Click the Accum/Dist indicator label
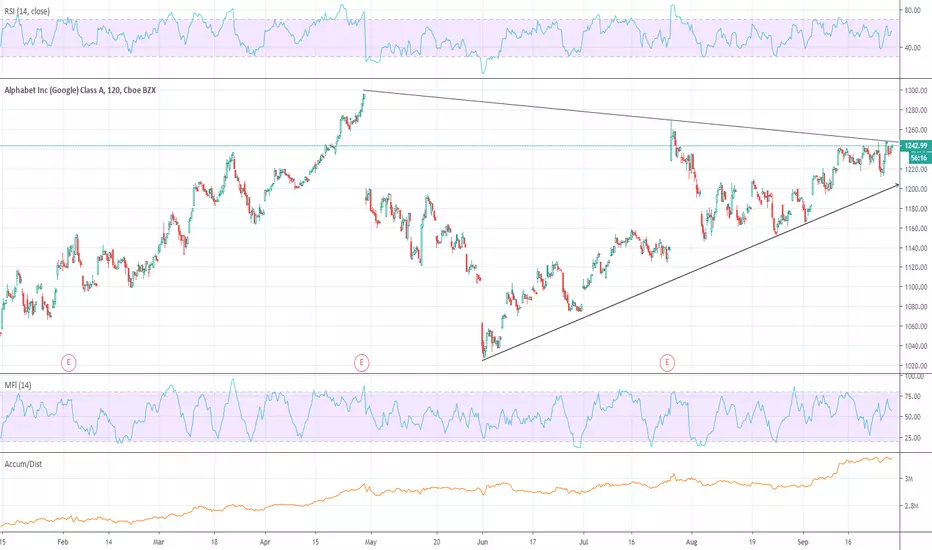The image size is (932, 550). tap(23, 464)
